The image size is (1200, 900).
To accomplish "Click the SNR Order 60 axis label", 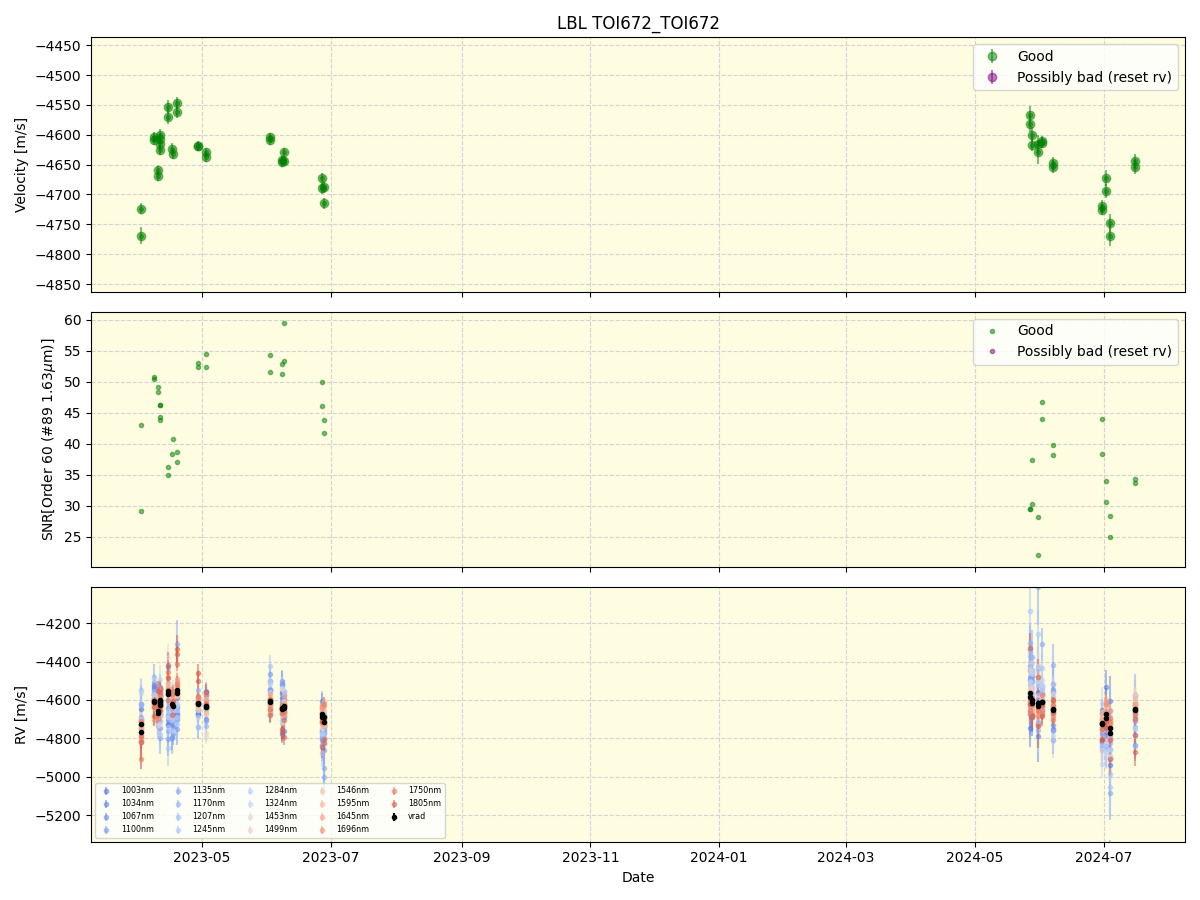I will 48,439.
